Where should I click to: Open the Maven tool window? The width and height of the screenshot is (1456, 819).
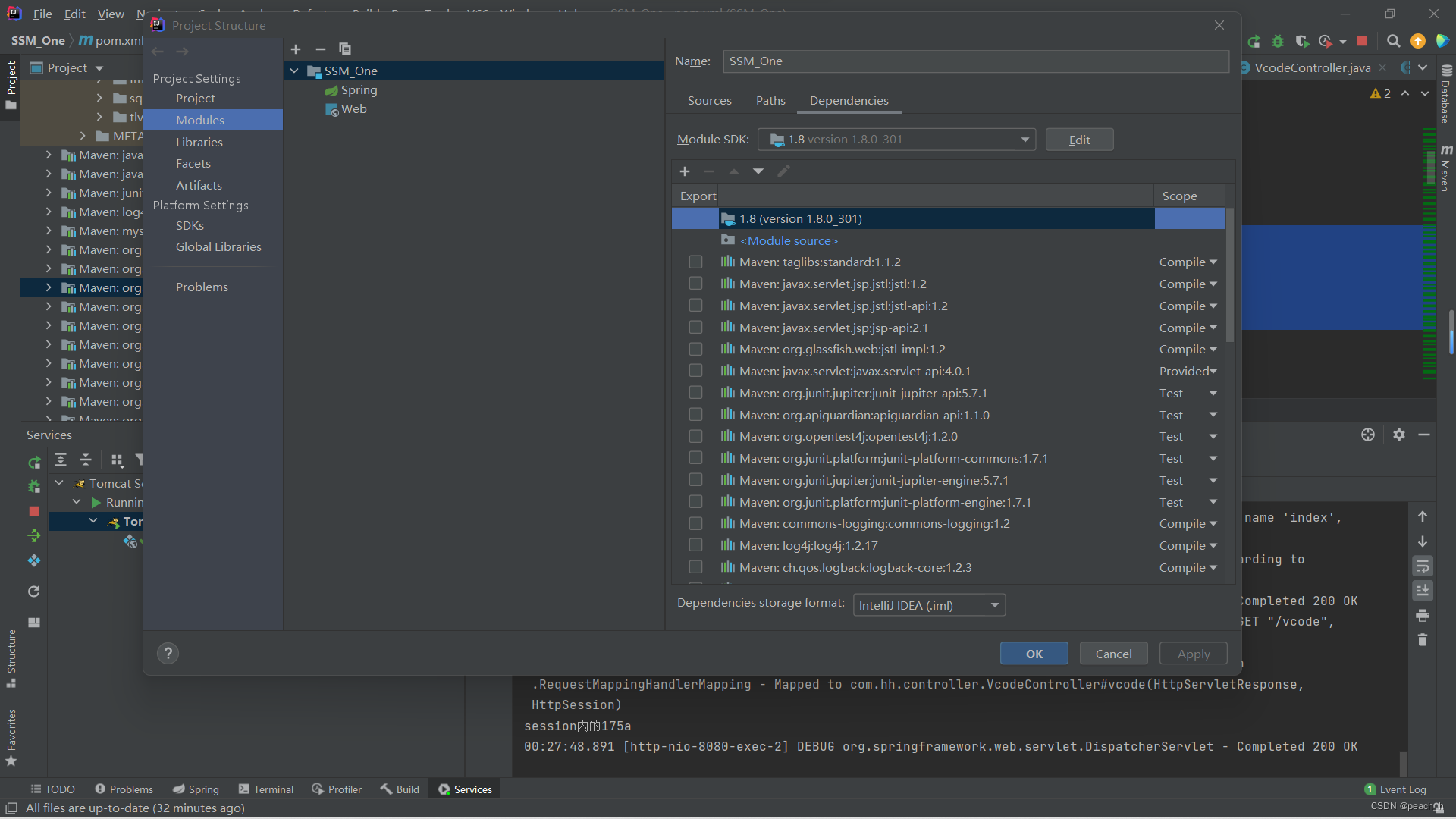(x=1446, y=168)
